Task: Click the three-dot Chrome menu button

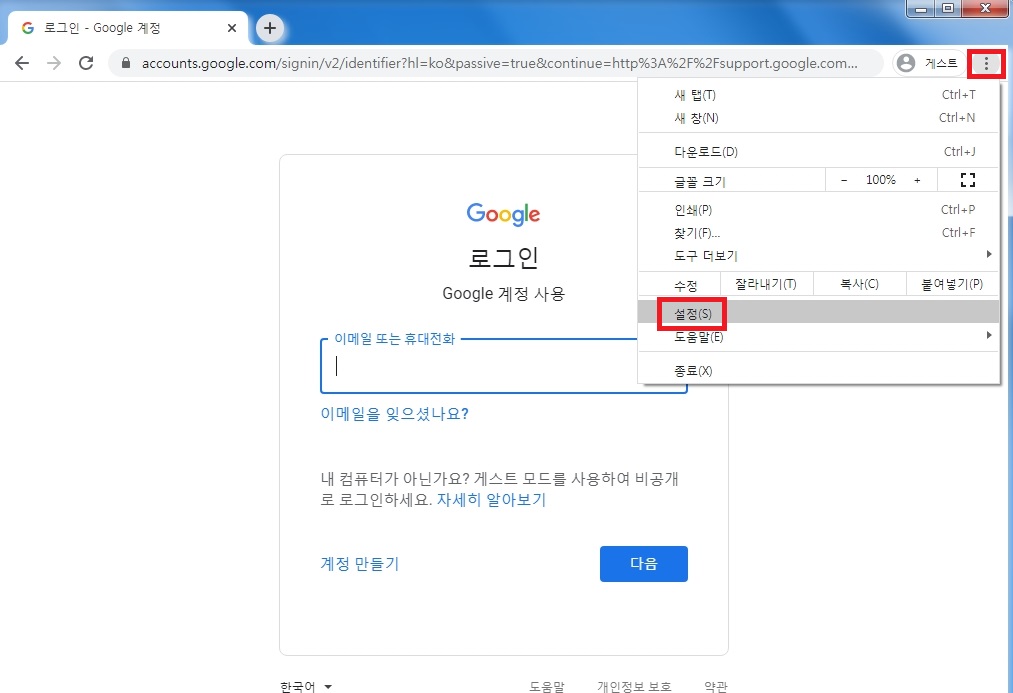Action: point(986,63)
